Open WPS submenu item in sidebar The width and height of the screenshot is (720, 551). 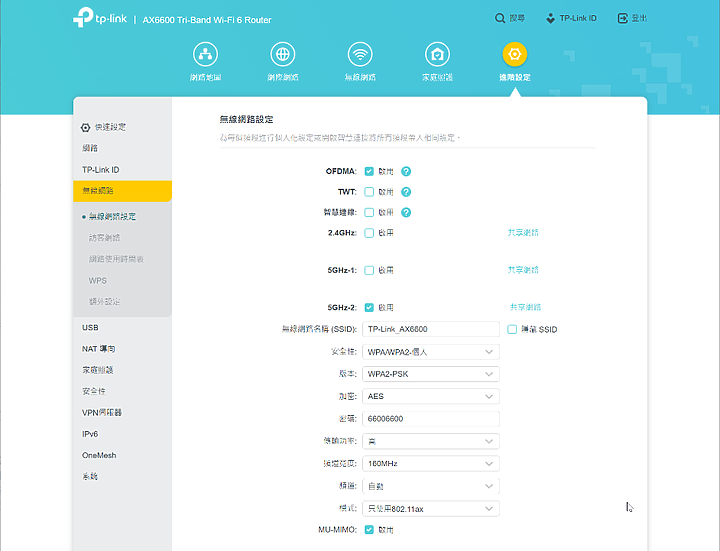[97, 281]
